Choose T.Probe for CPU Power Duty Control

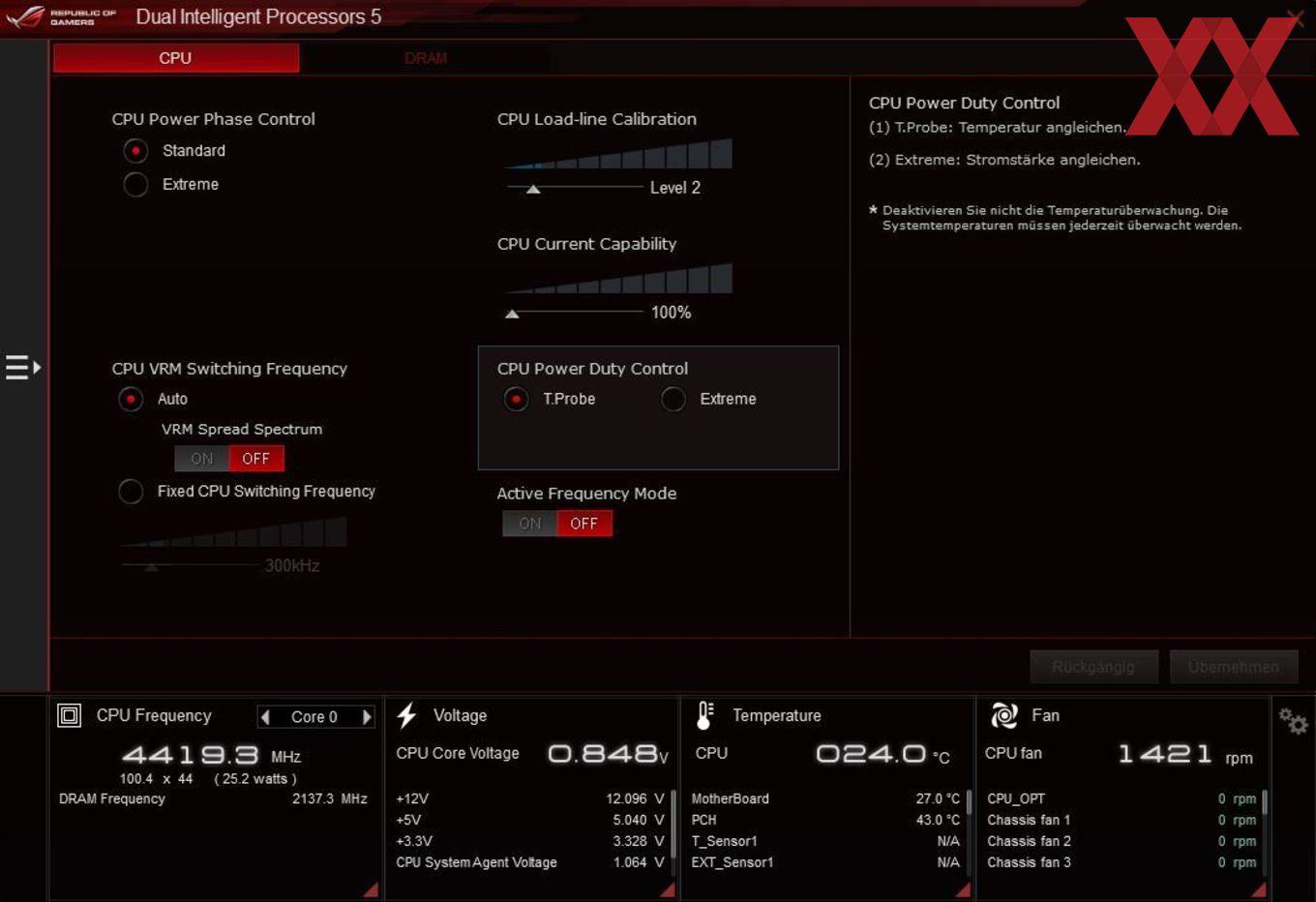[516, 399]
